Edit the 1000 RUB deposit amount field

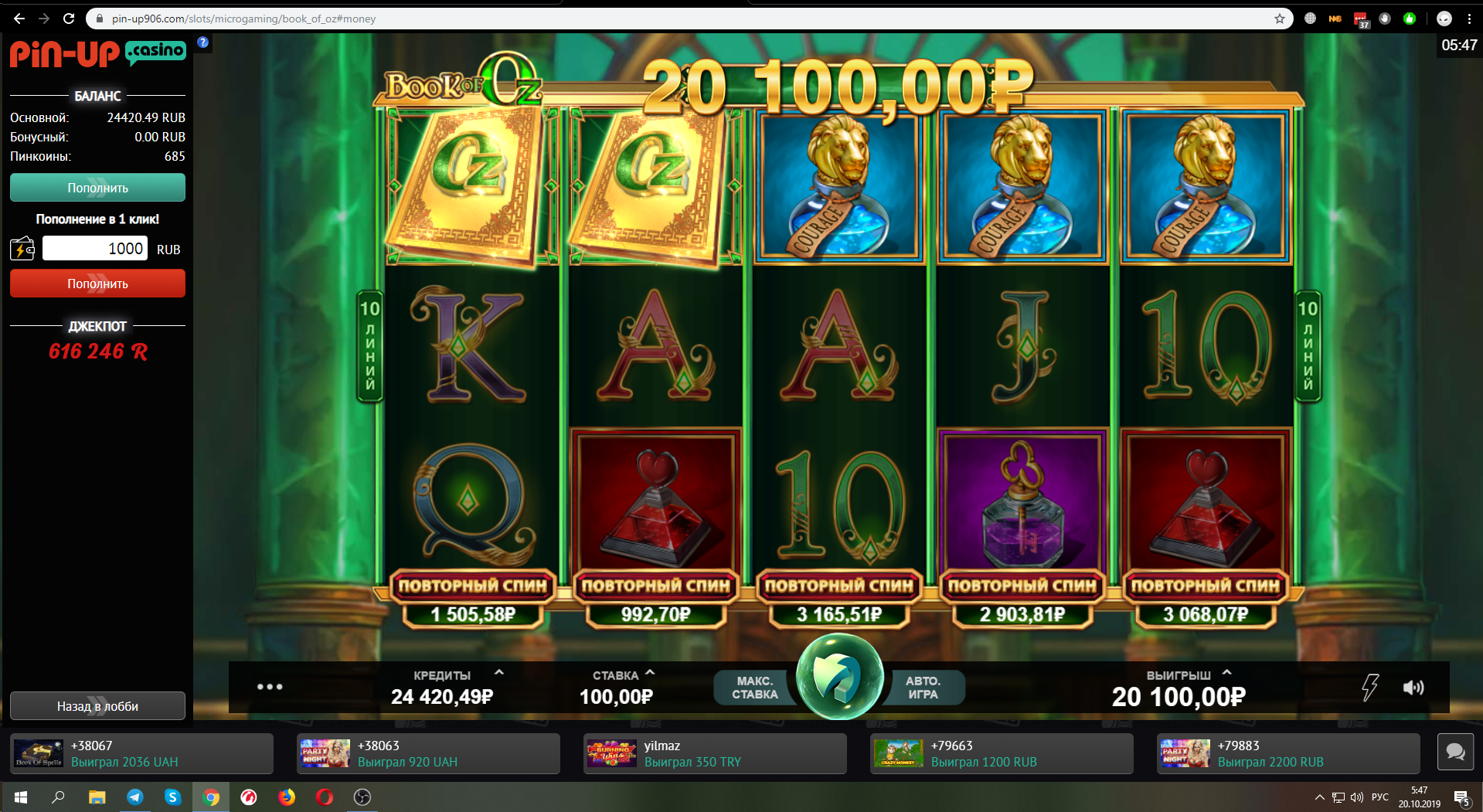tap(94, 249)
